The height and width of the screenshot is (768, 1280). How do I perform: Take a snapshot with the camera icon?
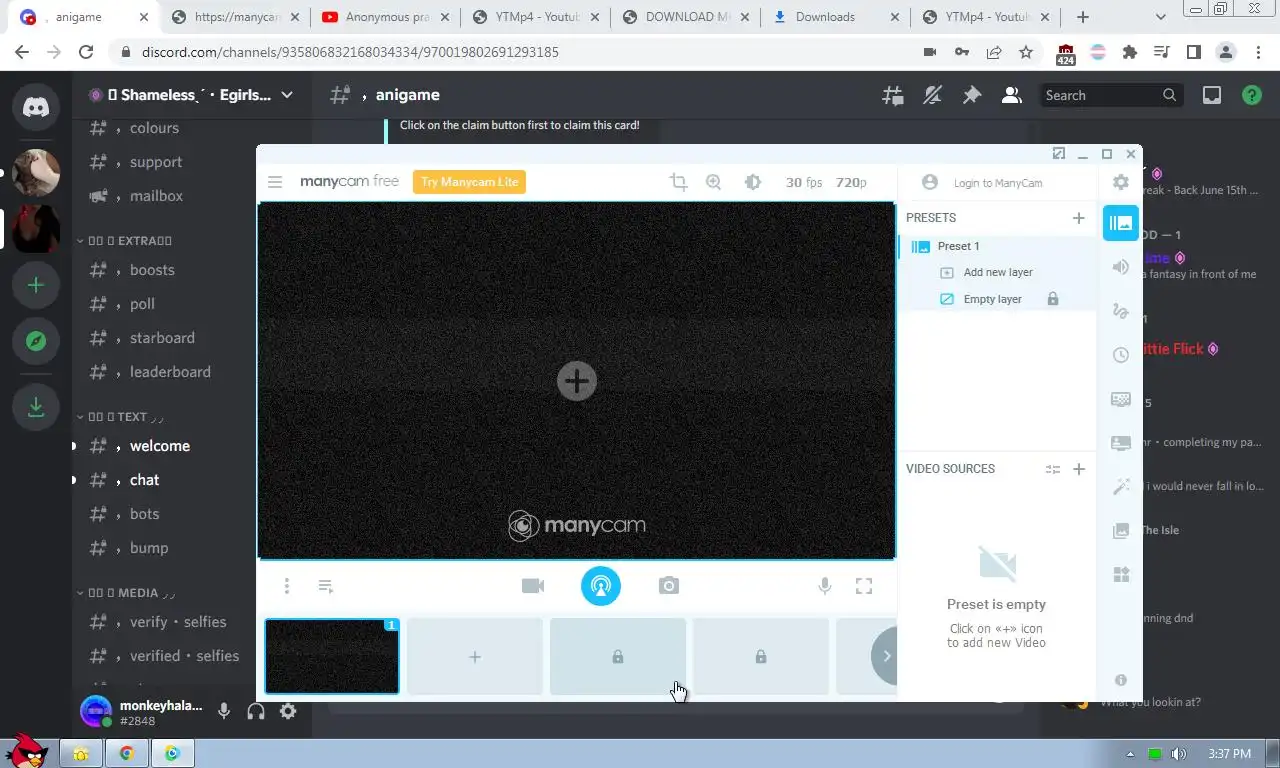tap(669, 586)
